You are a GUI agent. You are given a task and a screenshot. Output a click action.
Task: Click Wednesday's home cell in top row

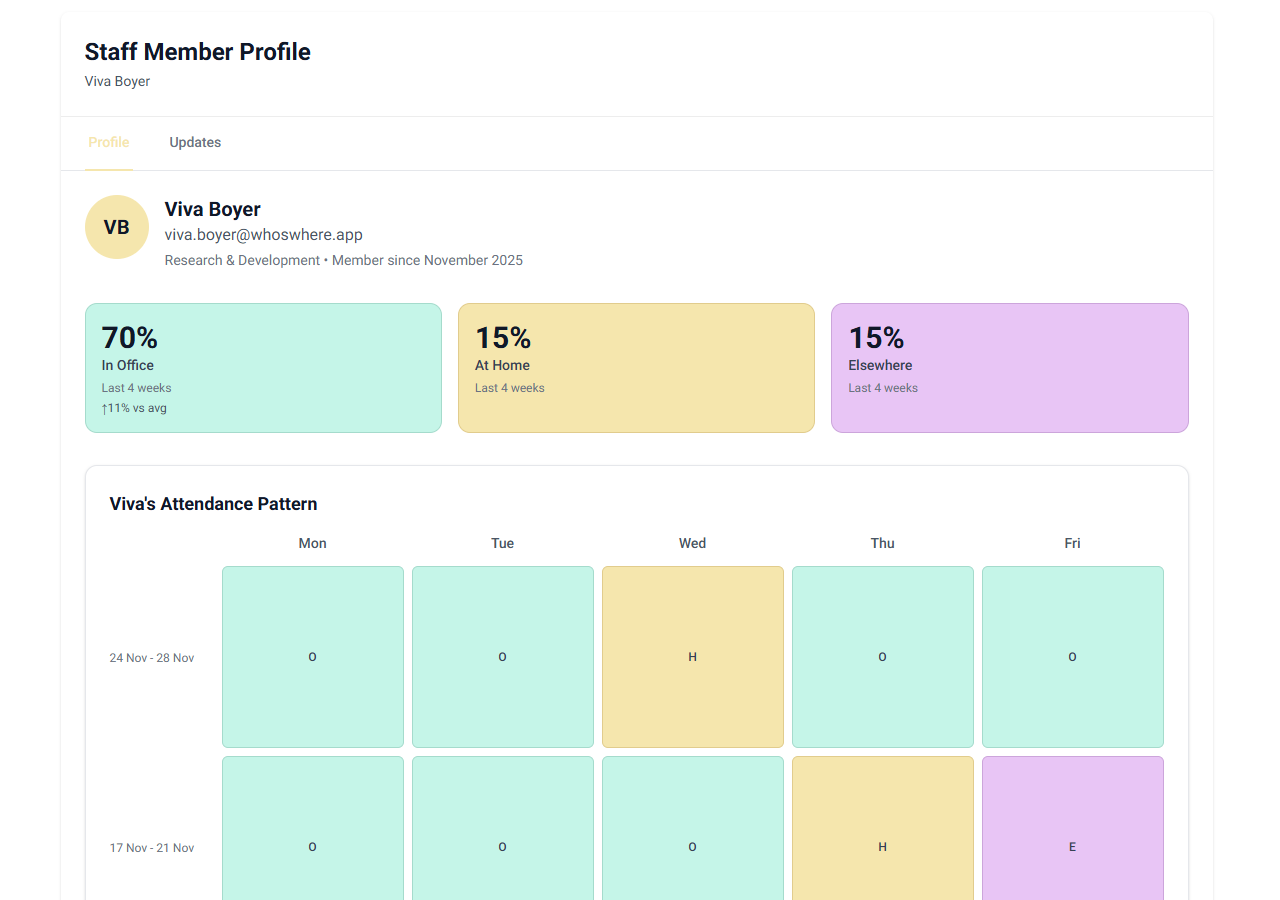(692, 657)
